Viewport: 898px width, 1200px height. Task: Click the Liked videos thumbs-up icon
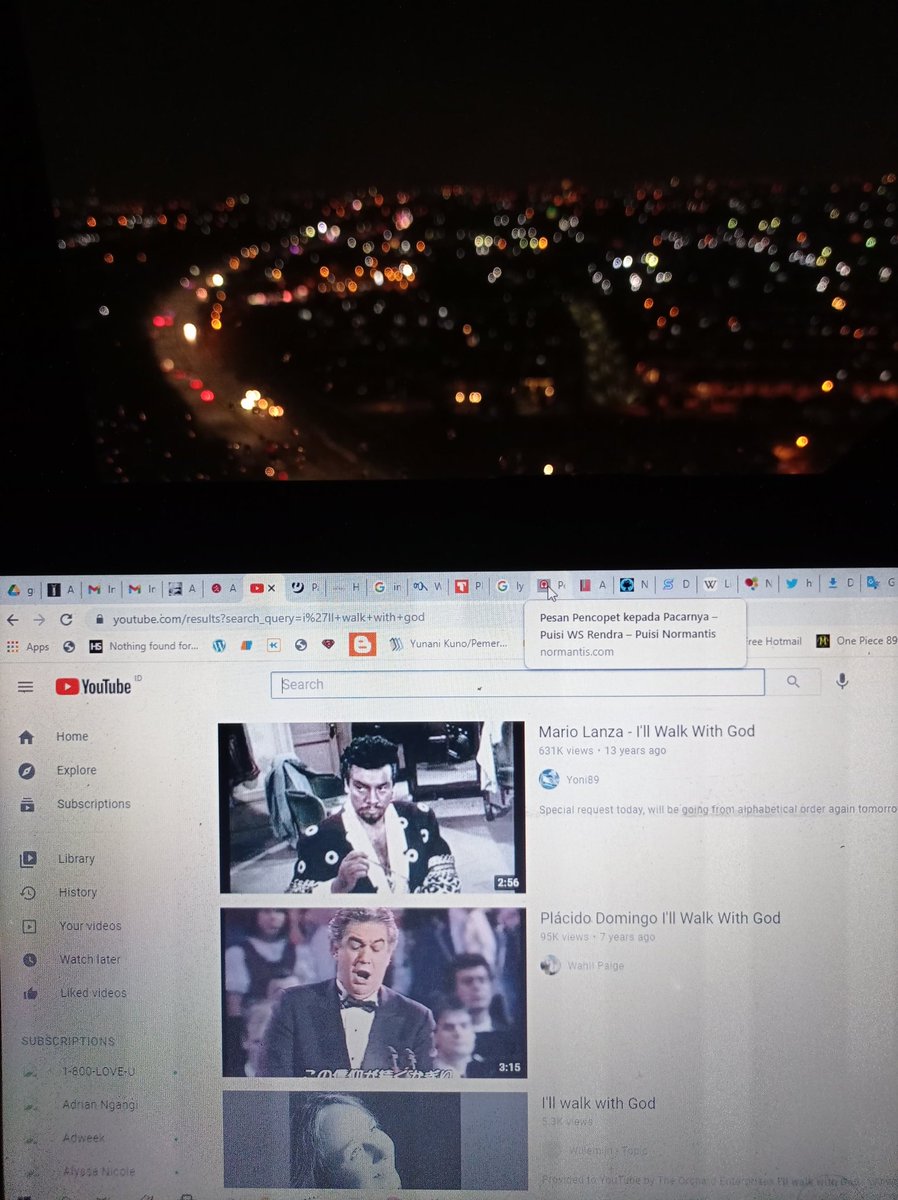click(30, 994)
